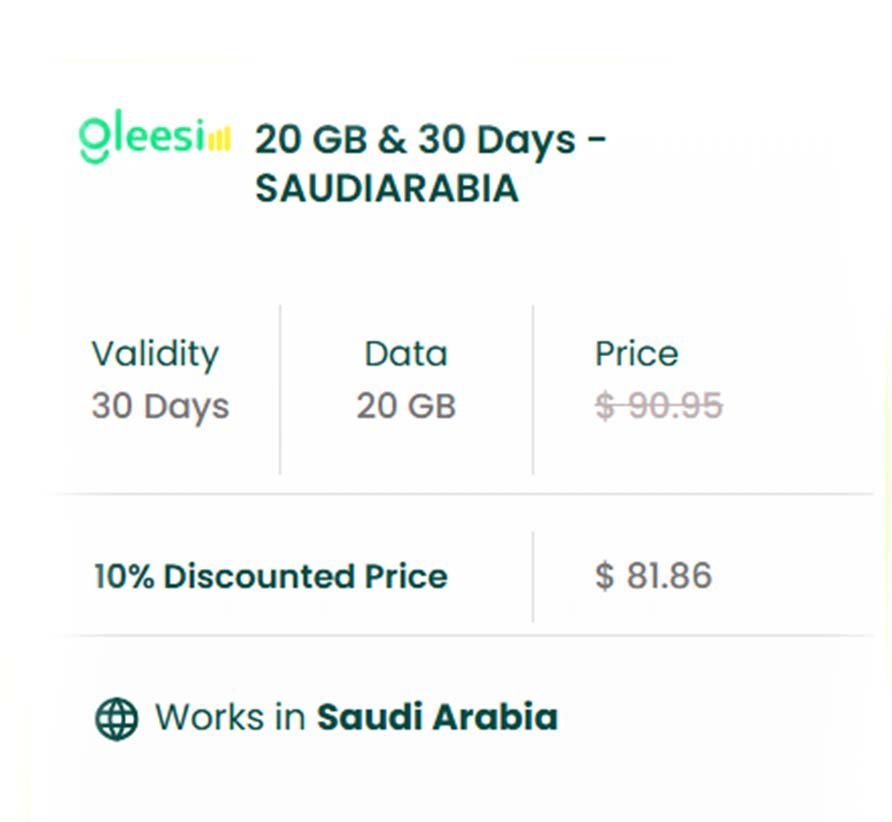Select the 30 Days validity value
892x822 pixels.
point(160,407)
